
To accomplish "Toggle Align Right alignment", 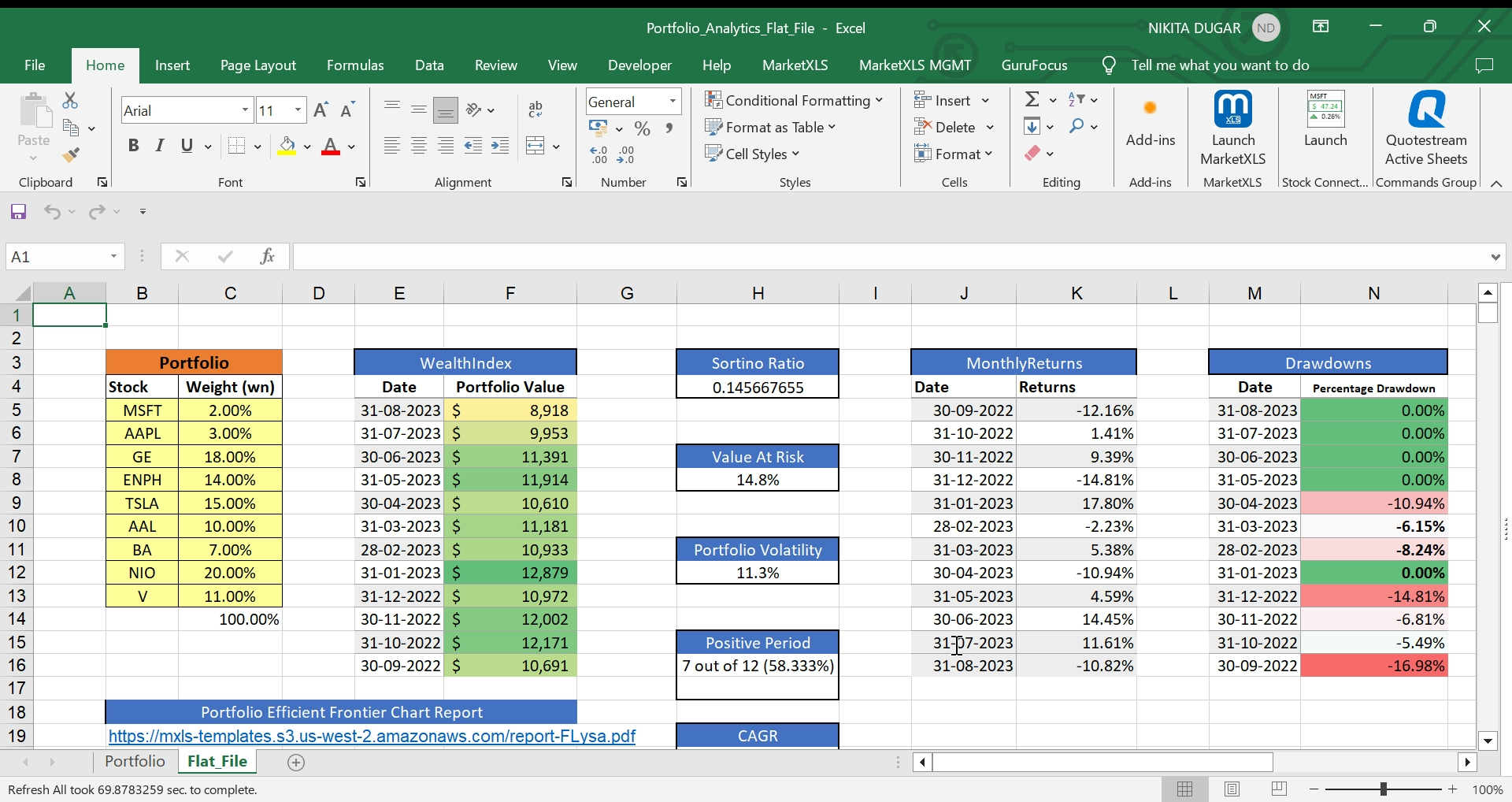I will 446,146.
